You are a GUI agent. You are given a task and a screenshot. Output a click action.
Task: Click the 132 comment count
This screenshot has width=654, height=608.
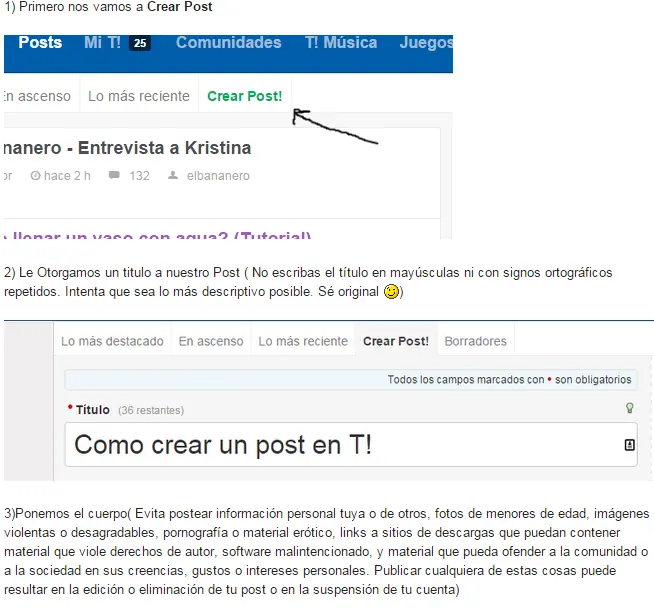tap(139, 176)
